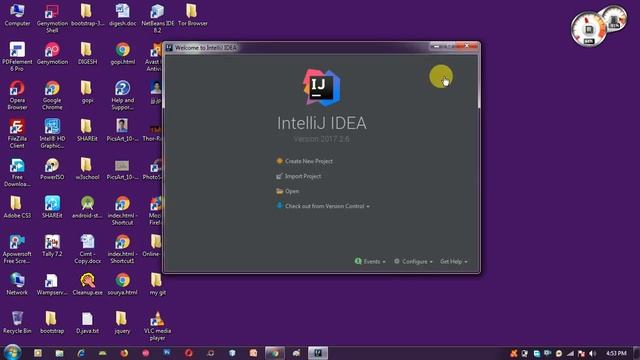Screen dimensions: 640x360
Task: Click the volume icon in system tray
Action: (x=592, y=353)
